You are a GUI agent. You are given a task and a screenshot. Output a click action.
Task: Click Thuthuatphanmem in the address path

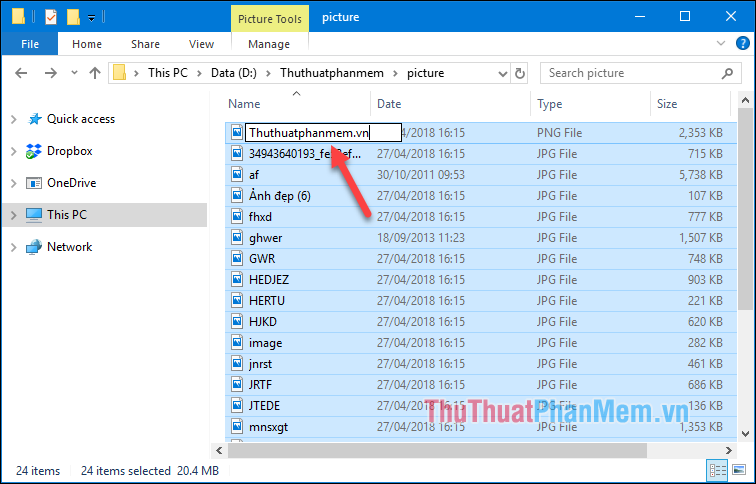pyautogui.click(x=332, y=73)
